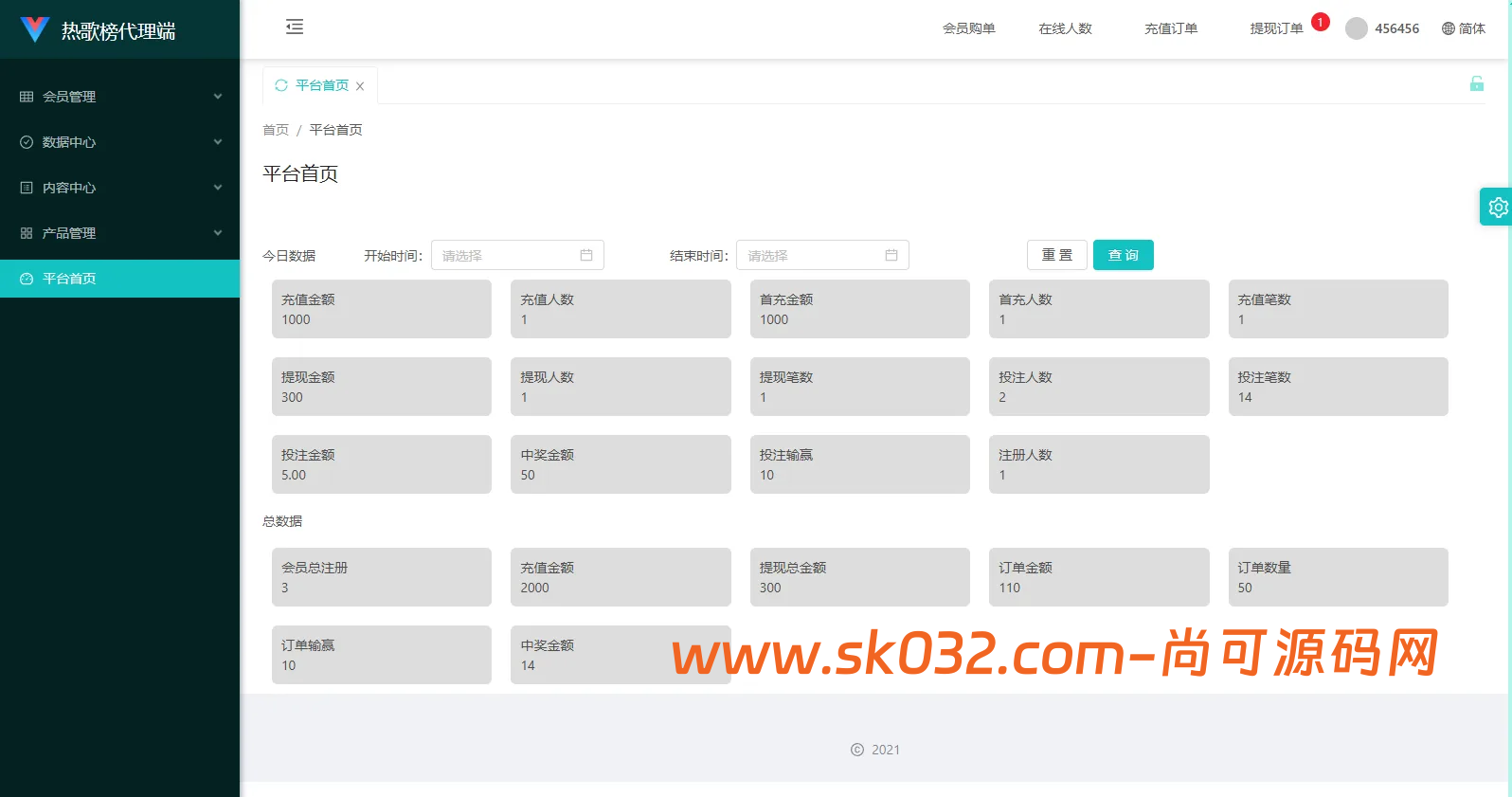Image resolution: width=1512 pixels, height=797 pixels.
Task: Click the 提现总金额 stat card
Action: tap(860, 577)
